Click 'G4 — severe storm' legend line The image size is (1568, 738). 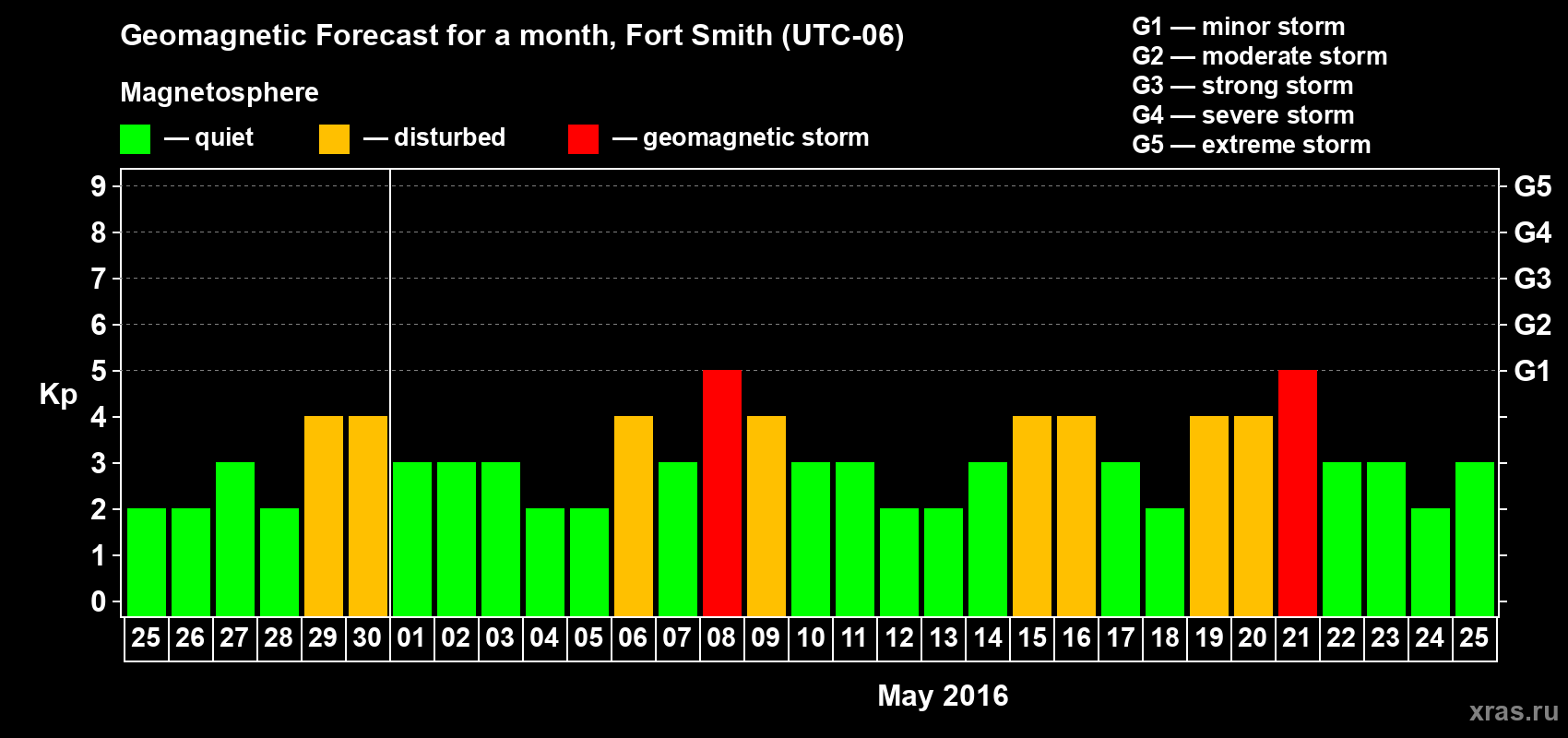pyautogui.click(x=1242, y=115)
